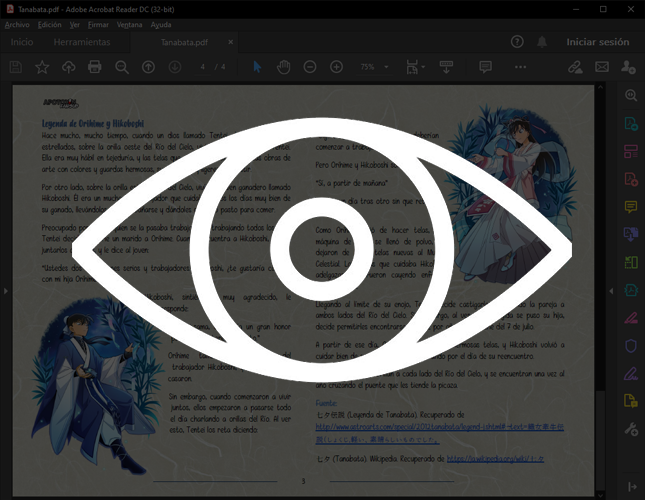Open the more tools ellipsis menu

tap(520, 67)
